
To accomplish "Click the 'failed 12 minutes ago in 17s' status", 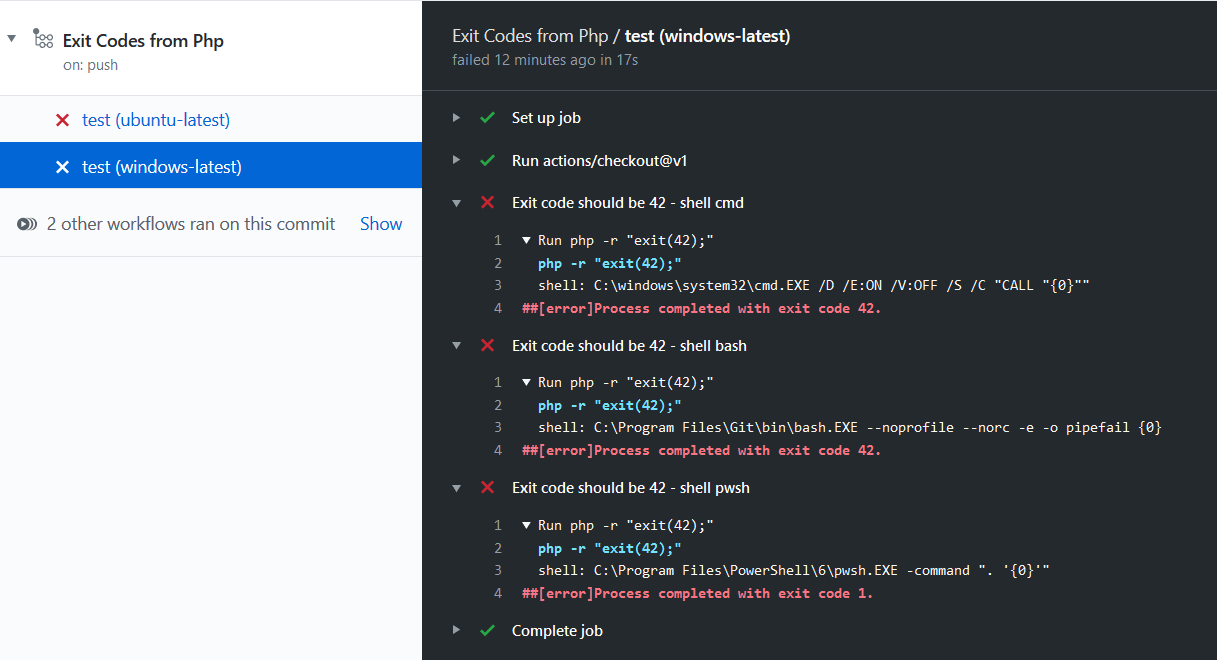I will pyautogui.click(x=545, y=60).
